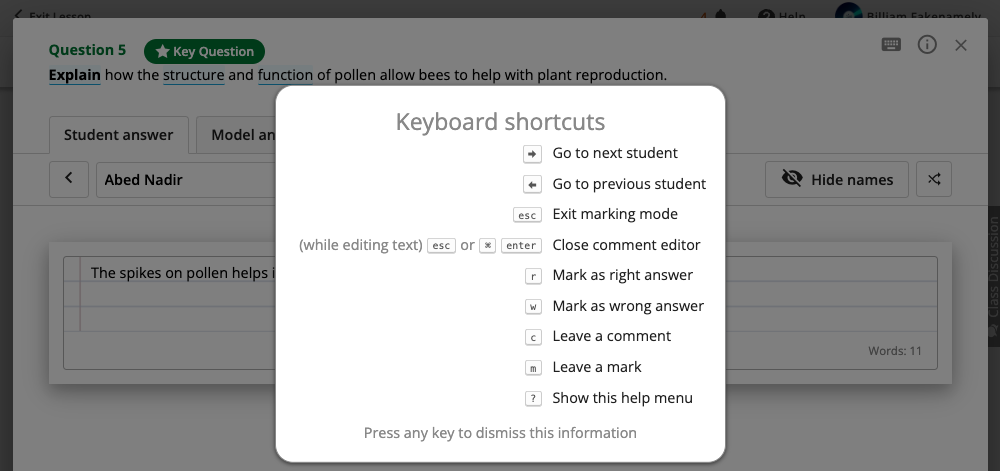1000x471 pixels.
Task: Select the Key Question badge
Action: point(204,52)
